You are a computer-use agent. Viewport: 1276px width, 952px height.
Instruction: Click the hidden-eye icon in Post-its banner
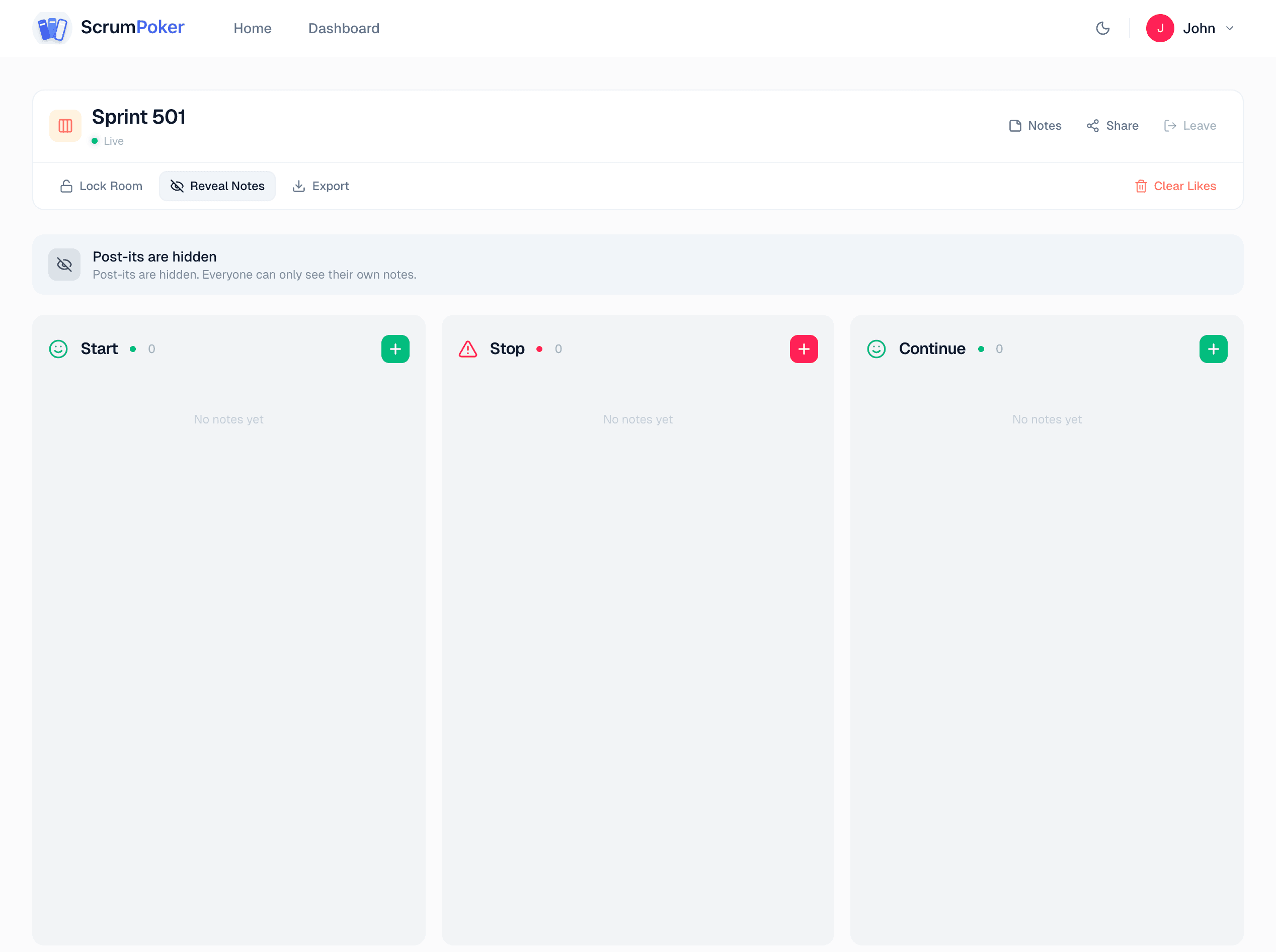point(64,265)
